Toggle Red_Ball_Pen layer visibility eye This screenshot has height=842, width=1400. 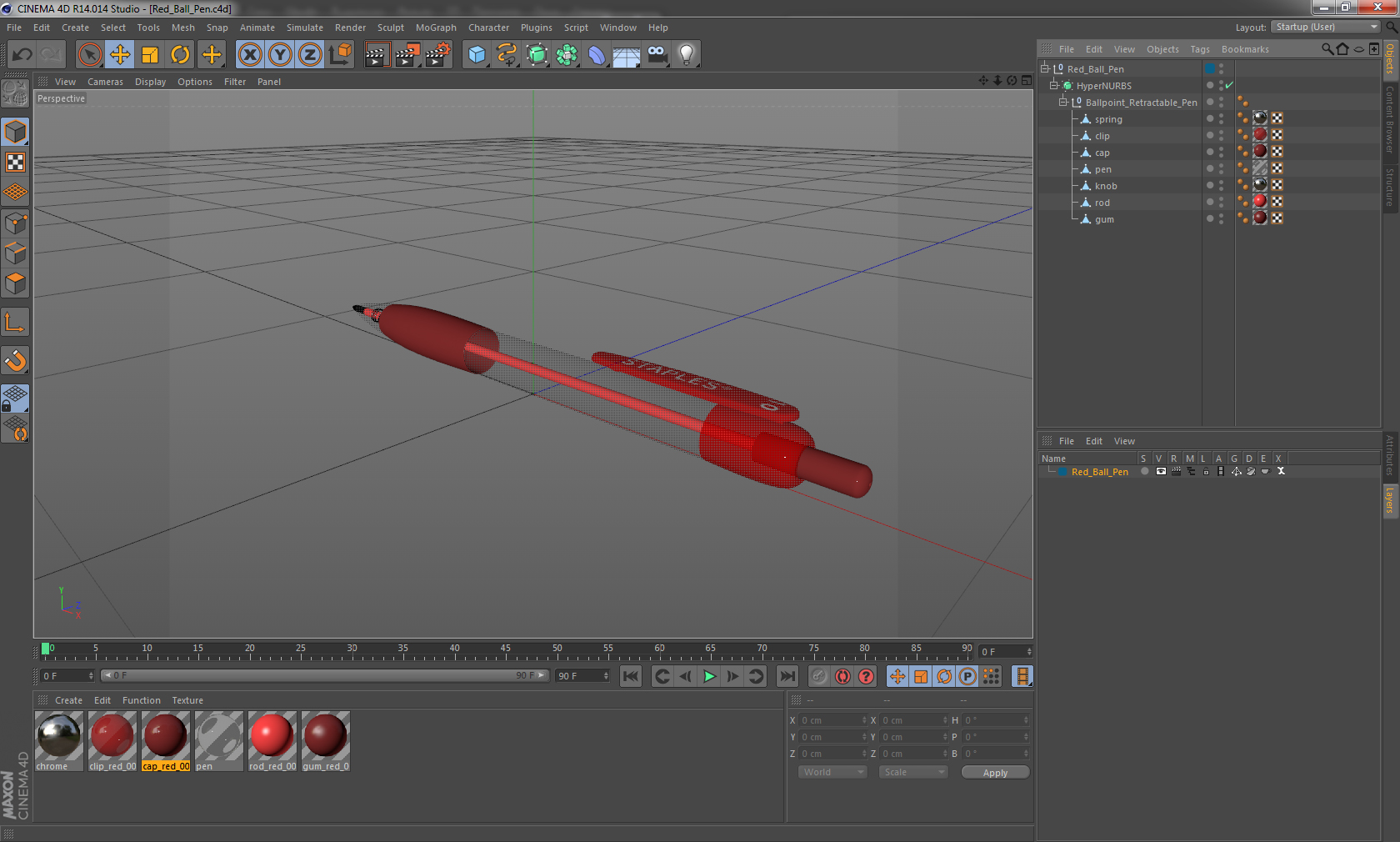coord(1160,471)
